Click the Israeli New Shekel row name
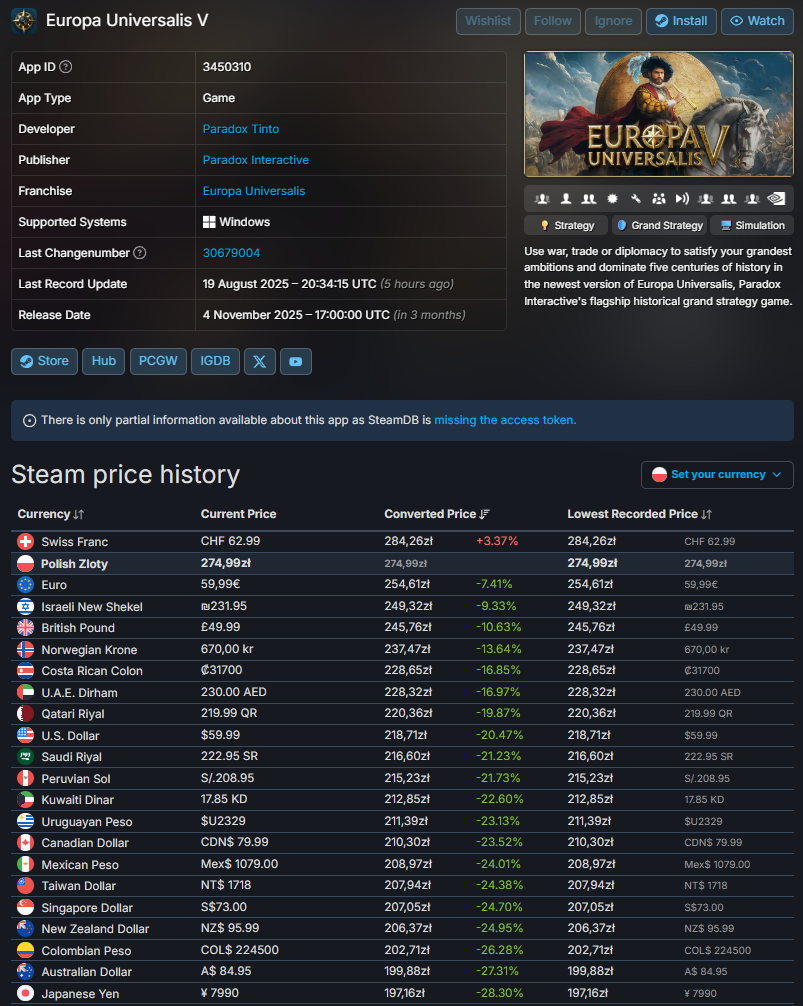This screenshot has height=1006, width=803. pos(92,606)
